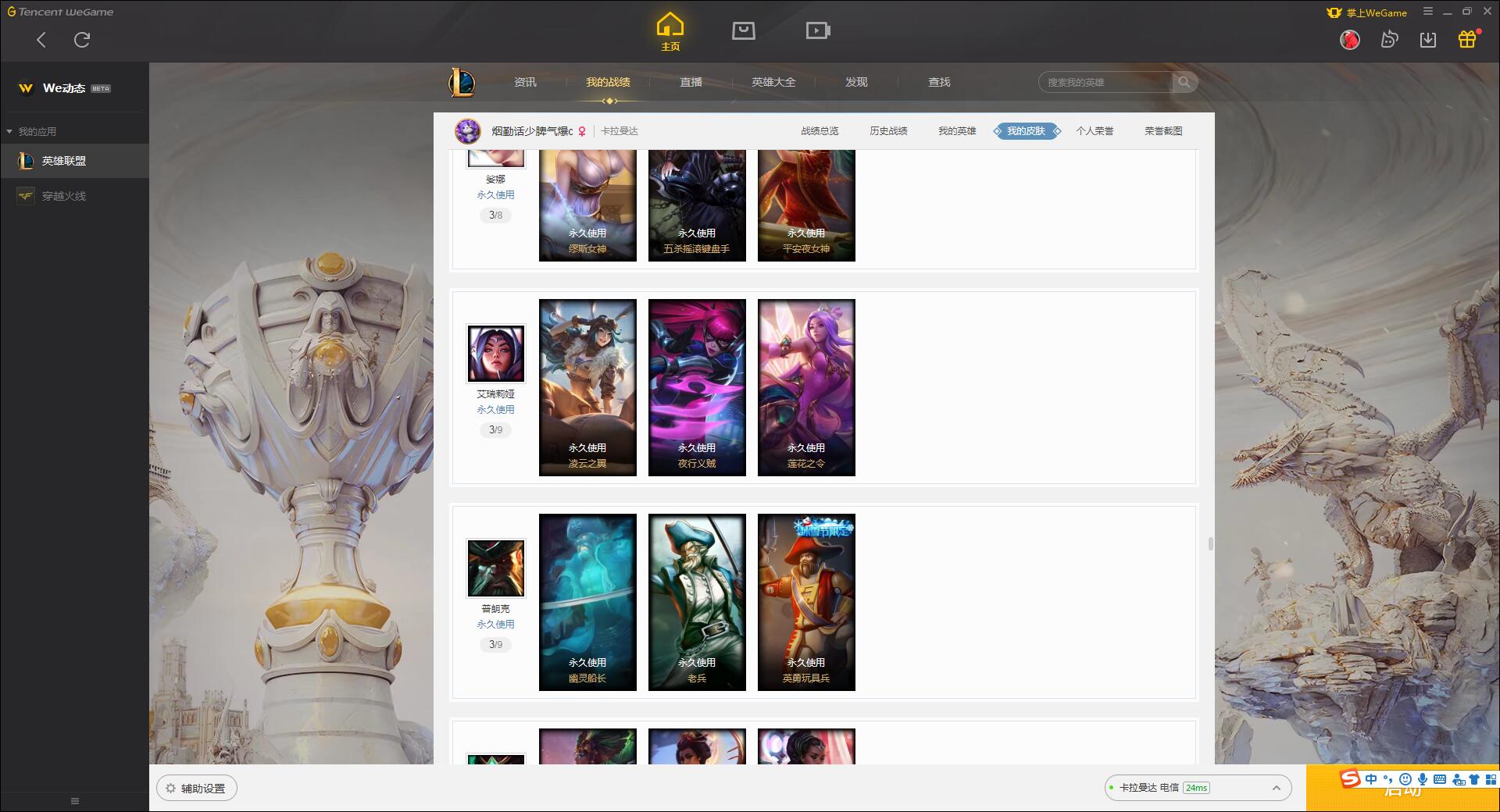Open the hamburger main menu icon
This screenshot has height=812, width=1500.
pyautogui.click(x=1428, y=12)
